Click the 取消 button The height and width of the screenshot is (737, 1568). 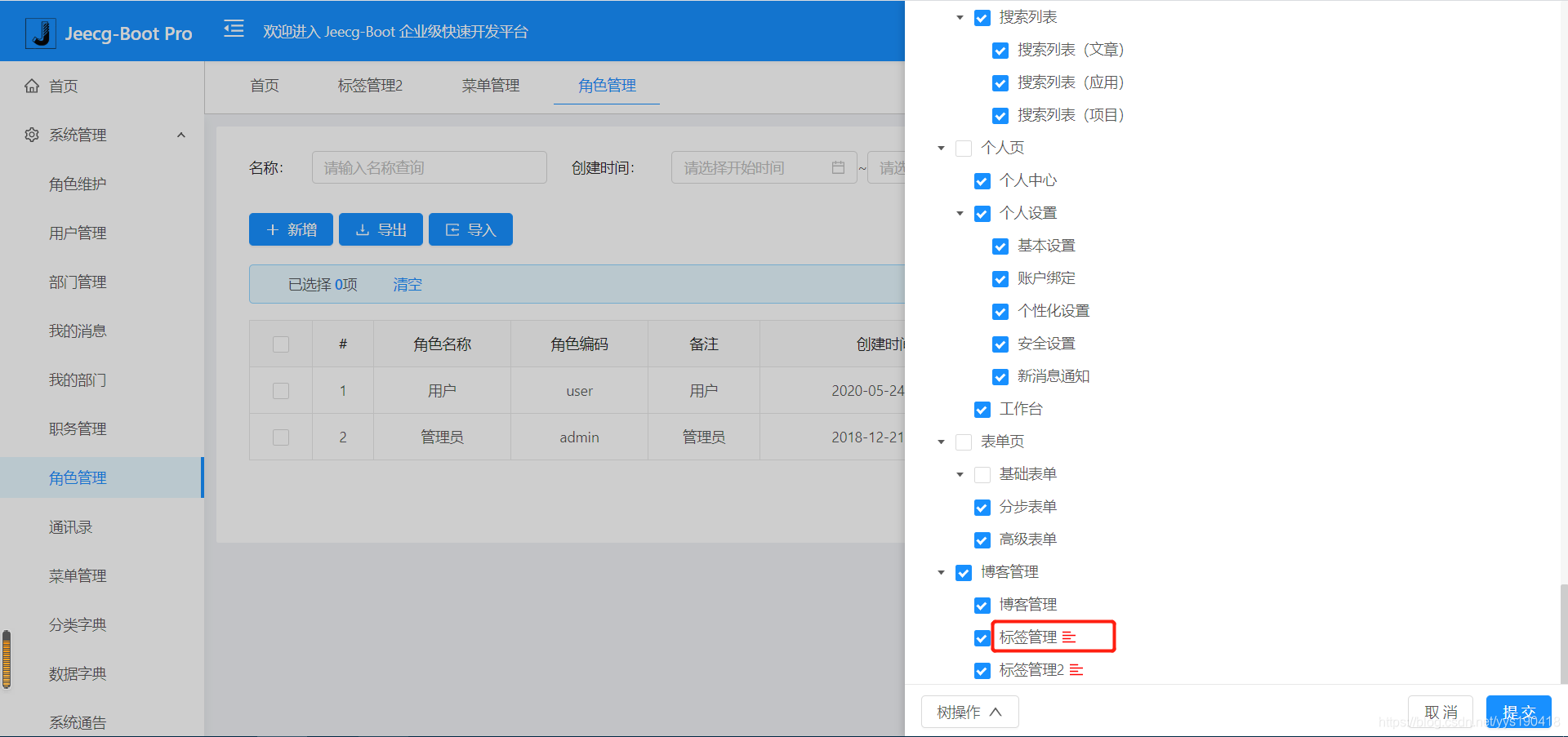[1441, 712]
